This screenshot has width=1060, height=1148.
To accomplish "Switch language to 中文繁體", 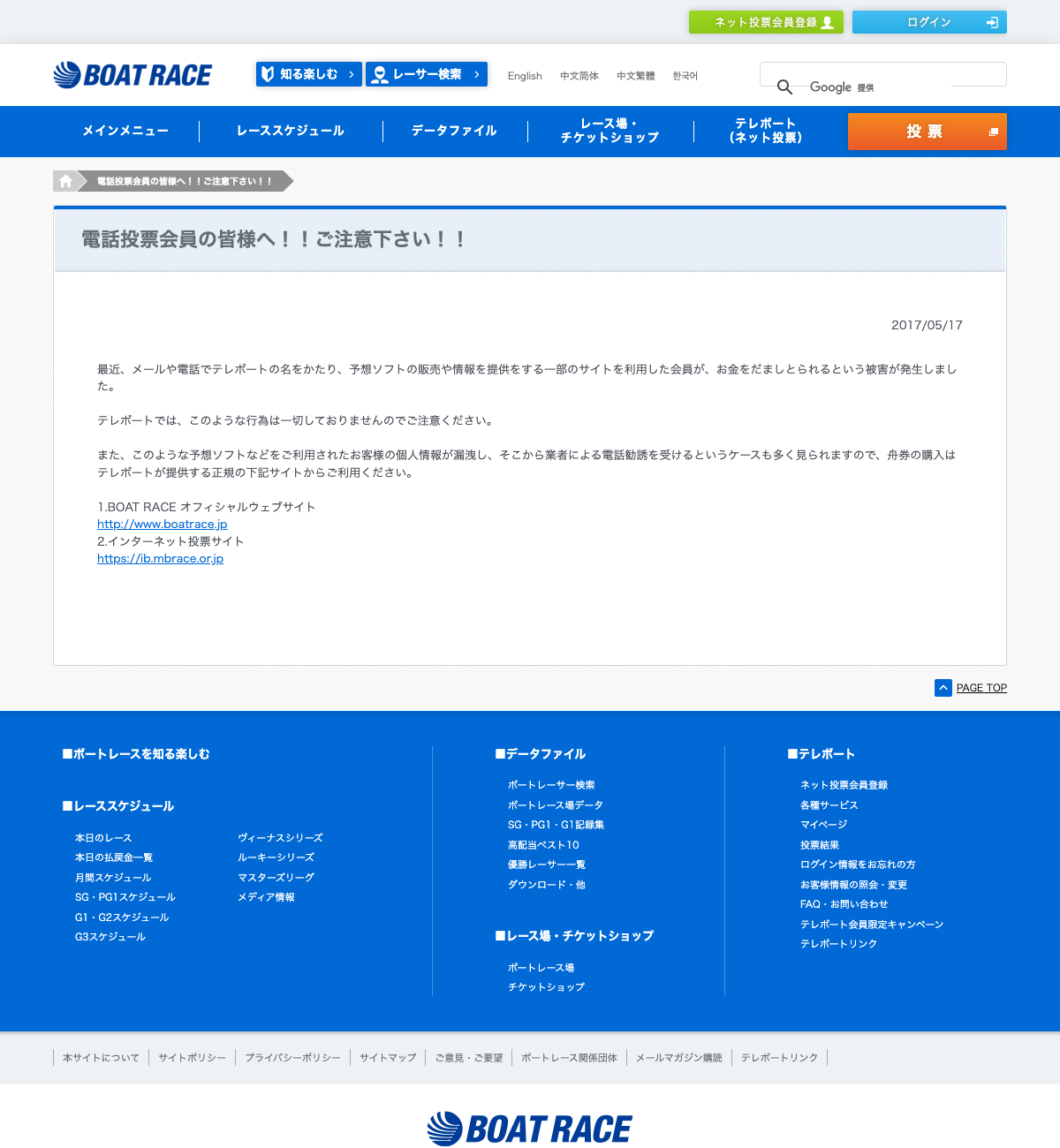I will (636, 76).
